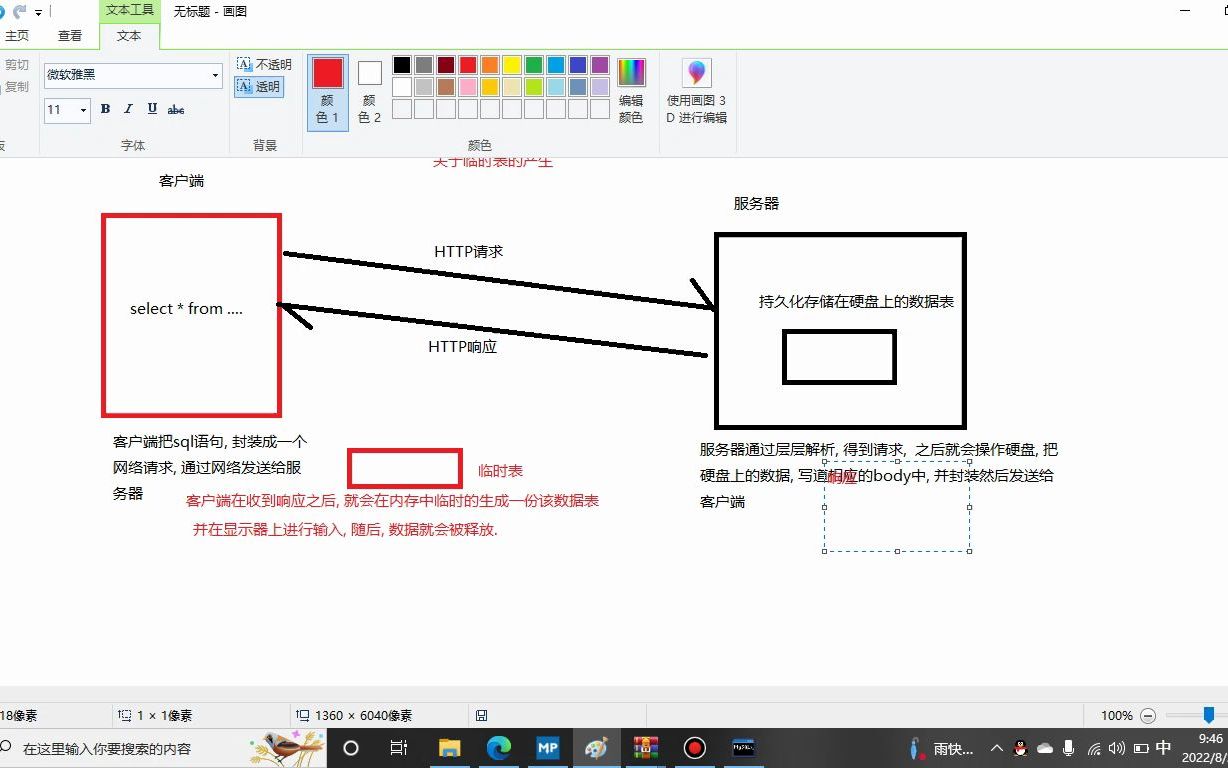
Task: Pick the yellow color swatch from palette
Action: [x=513, y=64]
